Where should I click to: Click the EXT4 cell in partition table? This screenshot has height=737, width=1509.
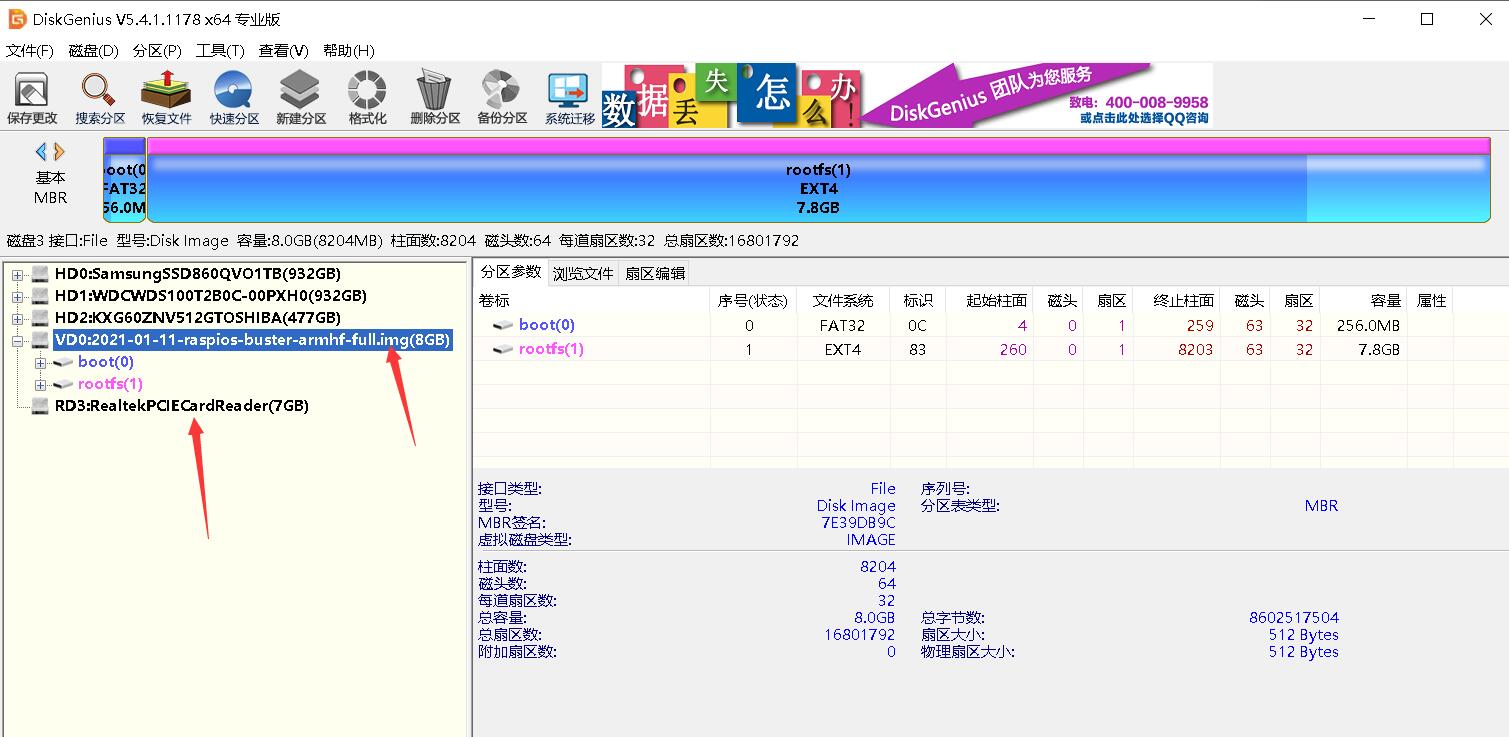coord(842,349)
